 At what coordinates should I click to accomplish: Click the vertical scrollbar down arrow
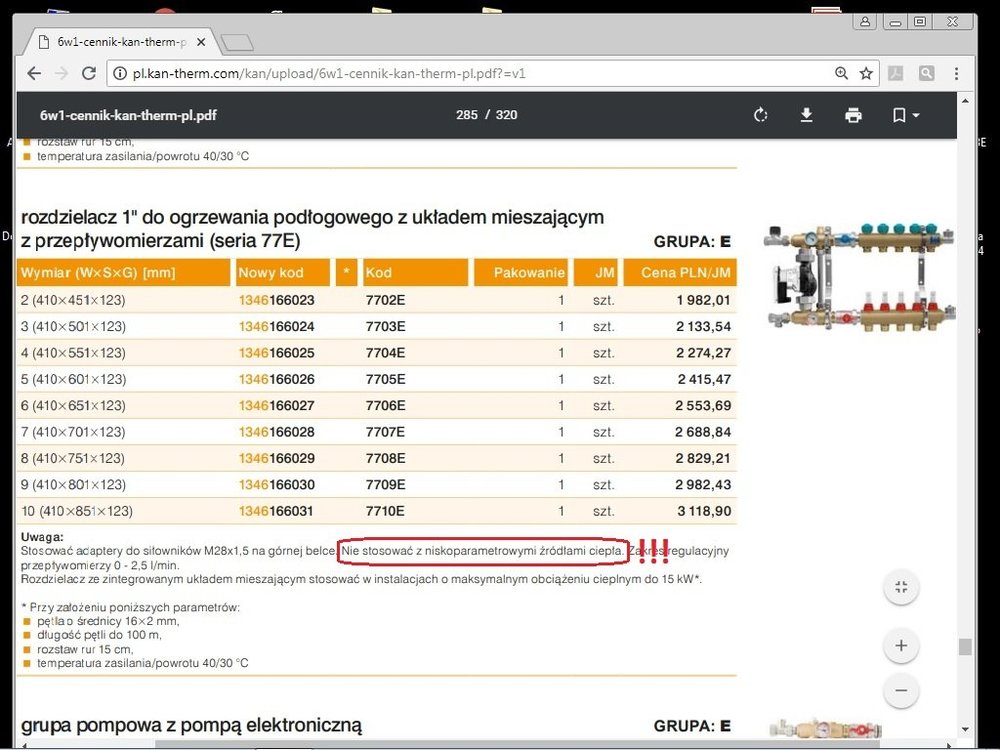click(x=965, y=729)
